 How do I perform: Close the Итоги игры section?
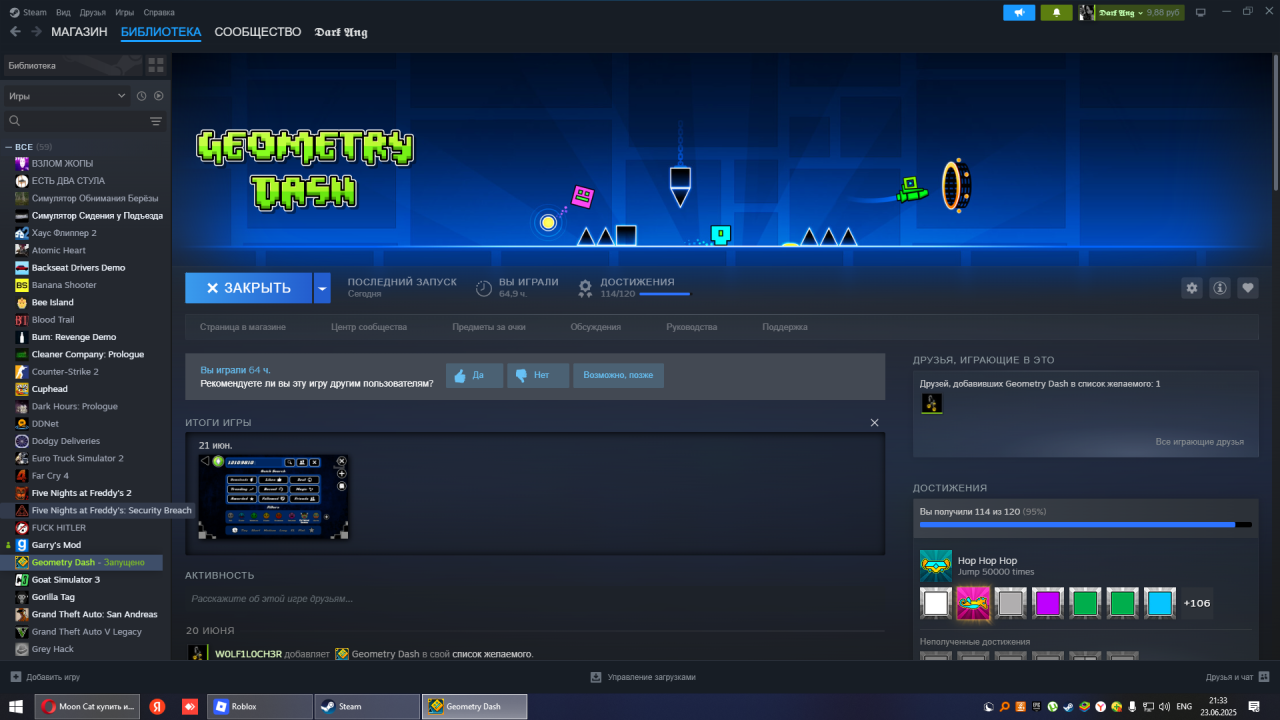[875, 423]
